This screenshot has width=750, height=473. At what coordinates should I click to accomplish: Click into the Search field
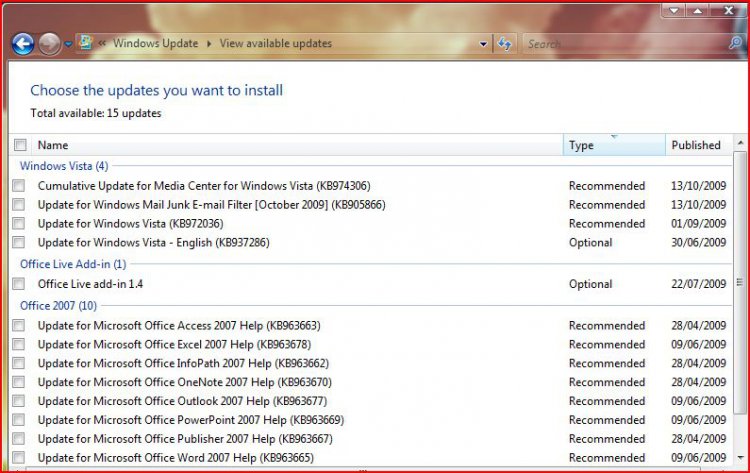point(624,44)
